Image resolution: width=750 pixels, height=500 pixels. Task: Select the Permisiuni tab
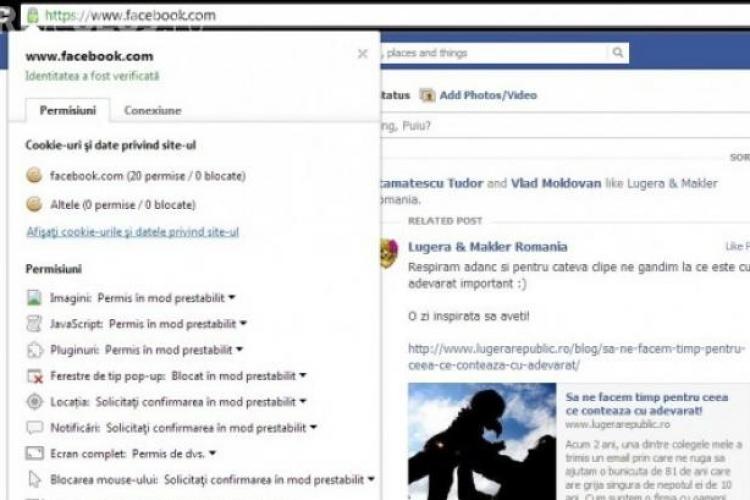click(x=68, y=111)
